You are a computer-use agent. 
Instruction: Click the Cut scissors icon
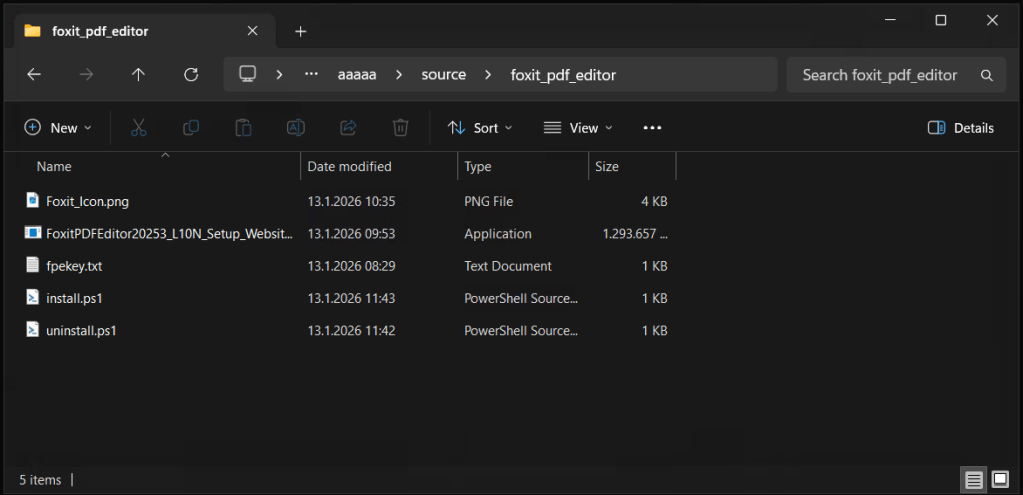138,128
